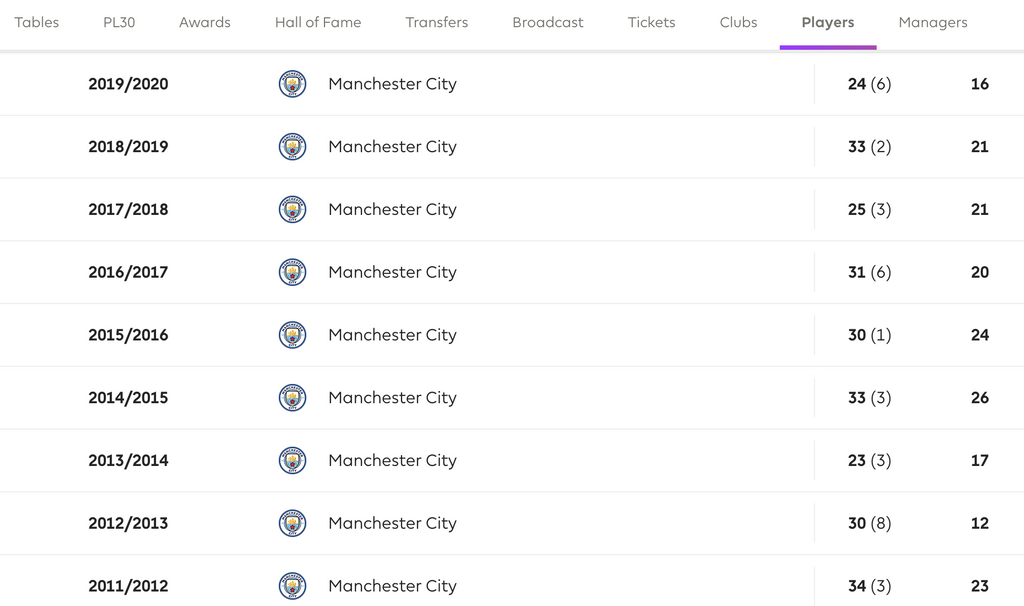
Task: Select the 2016/2017 season row label
Action: point(128,272)
